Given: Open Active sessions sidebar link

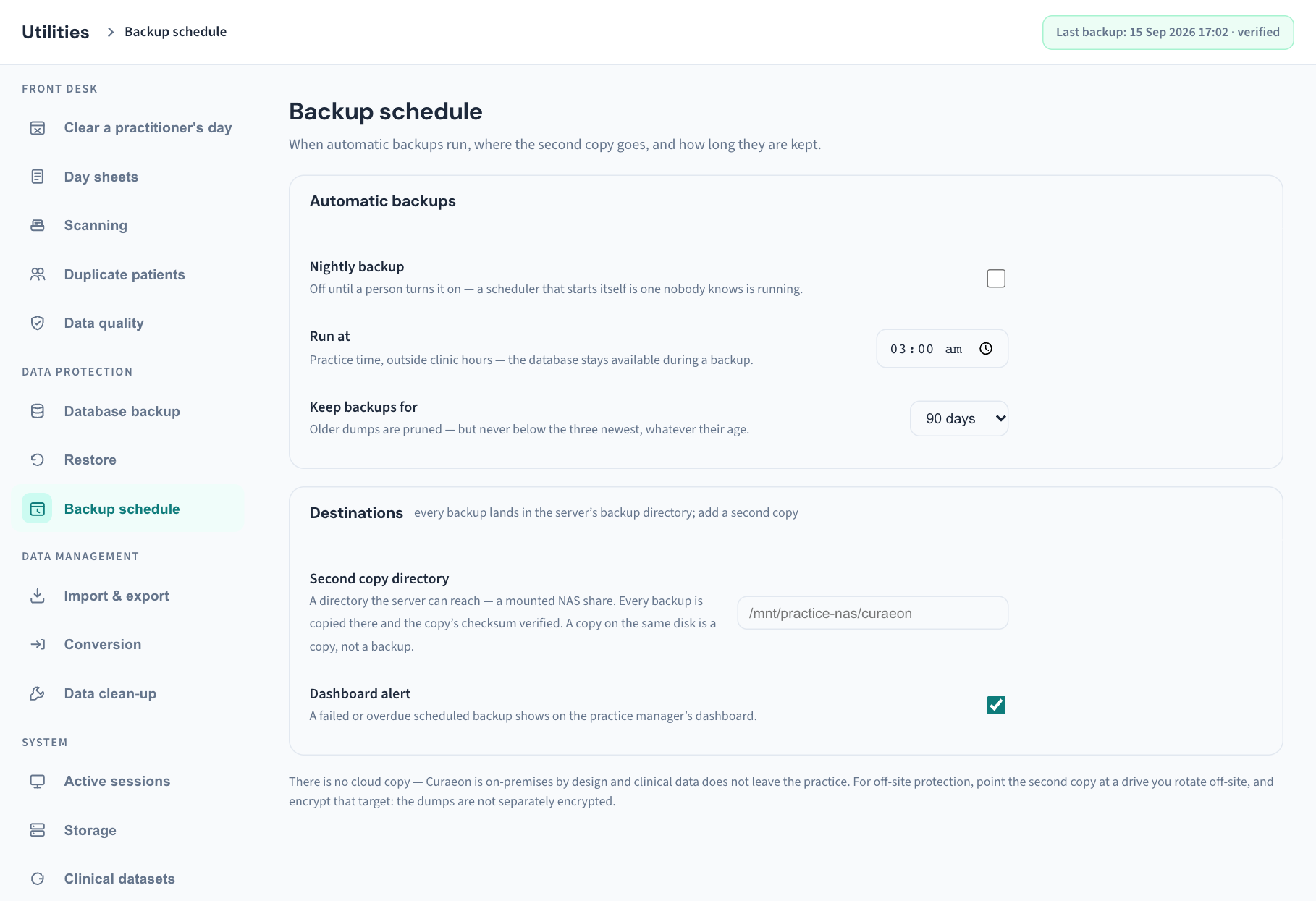Looking at the screenshot, I should click(128, 782).
